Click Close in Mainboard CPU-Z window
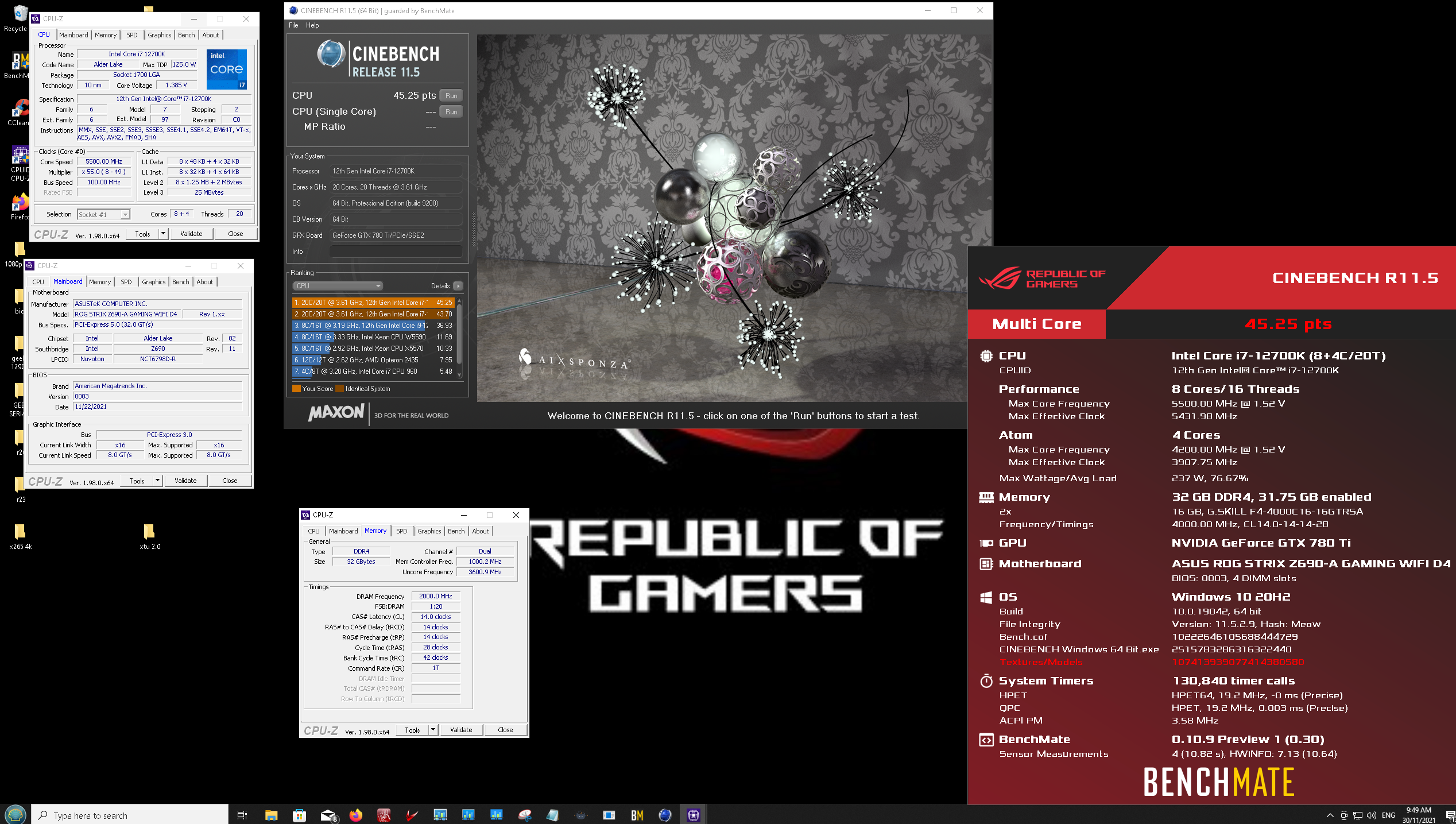Screen dimensions: 1456x824 click(x=230, y=481)
